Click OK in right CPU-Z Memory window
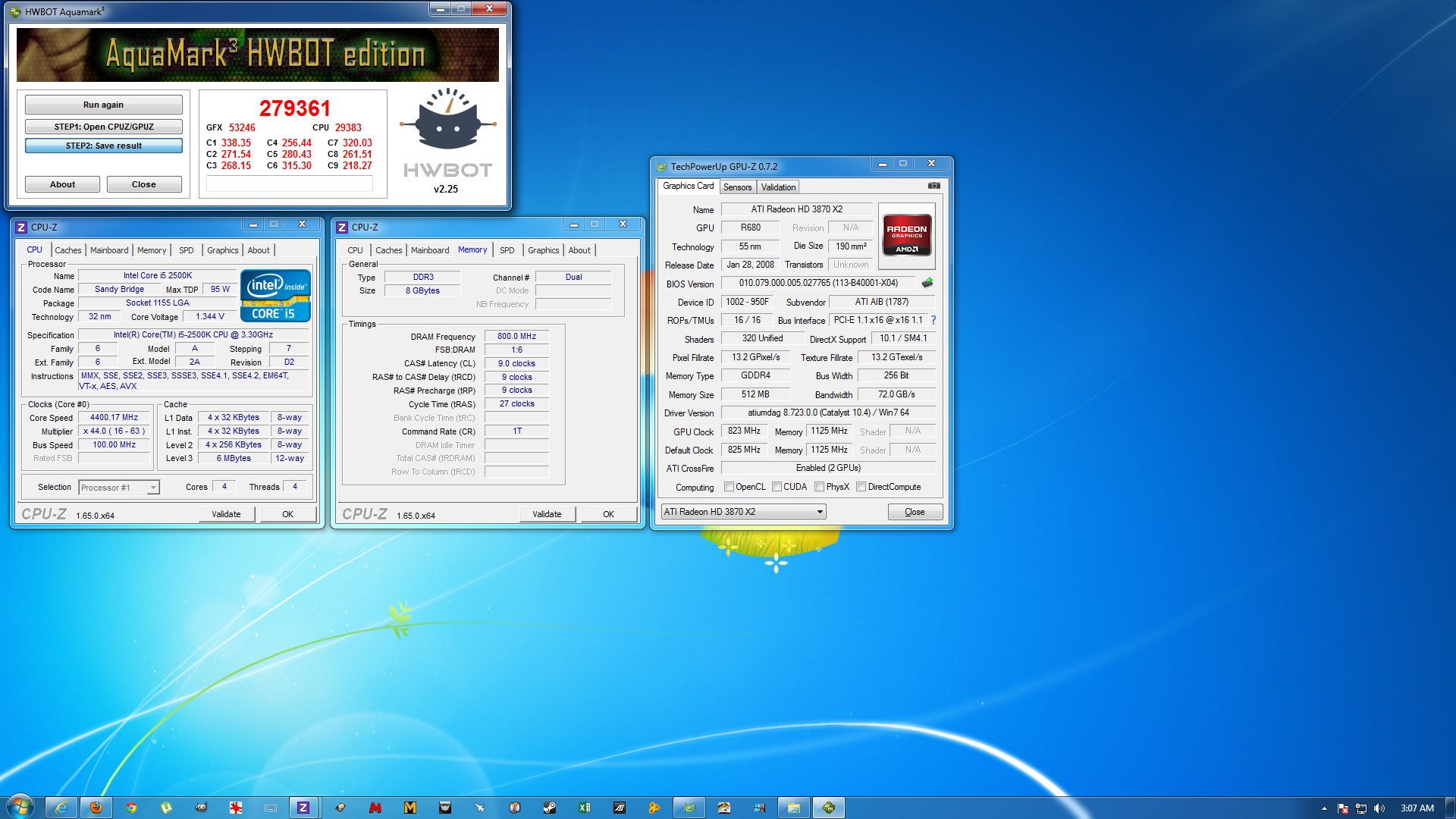 609,514
